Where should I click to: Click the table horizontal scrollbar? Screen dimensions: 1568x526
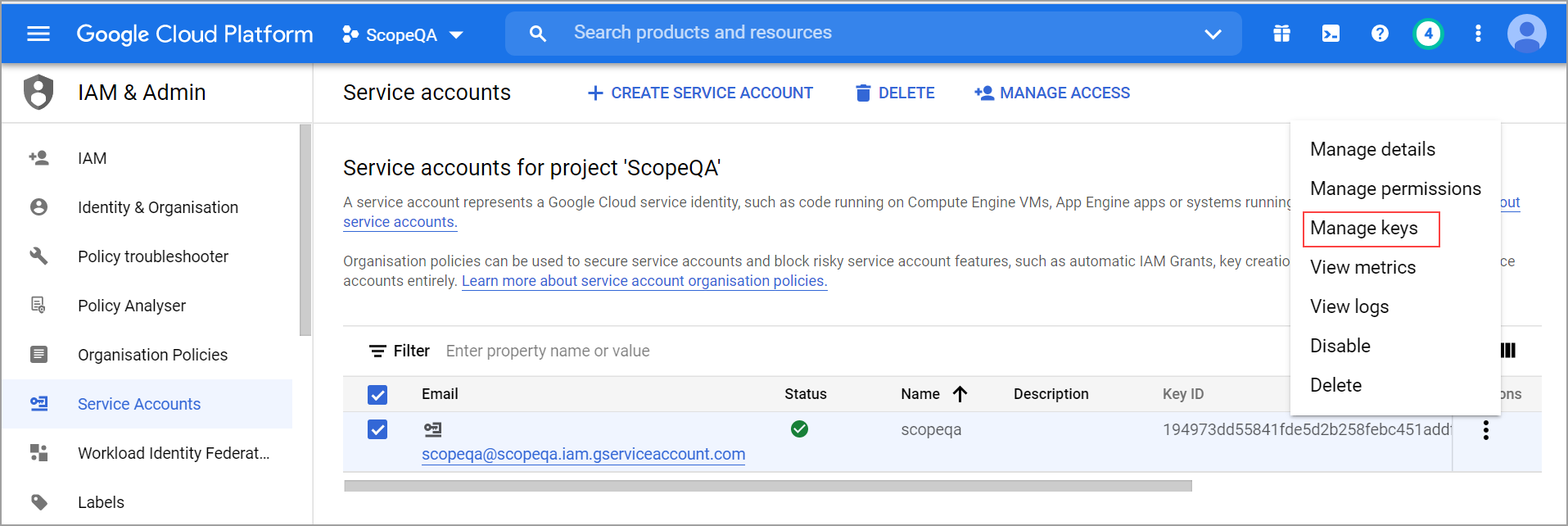[768, 486]
